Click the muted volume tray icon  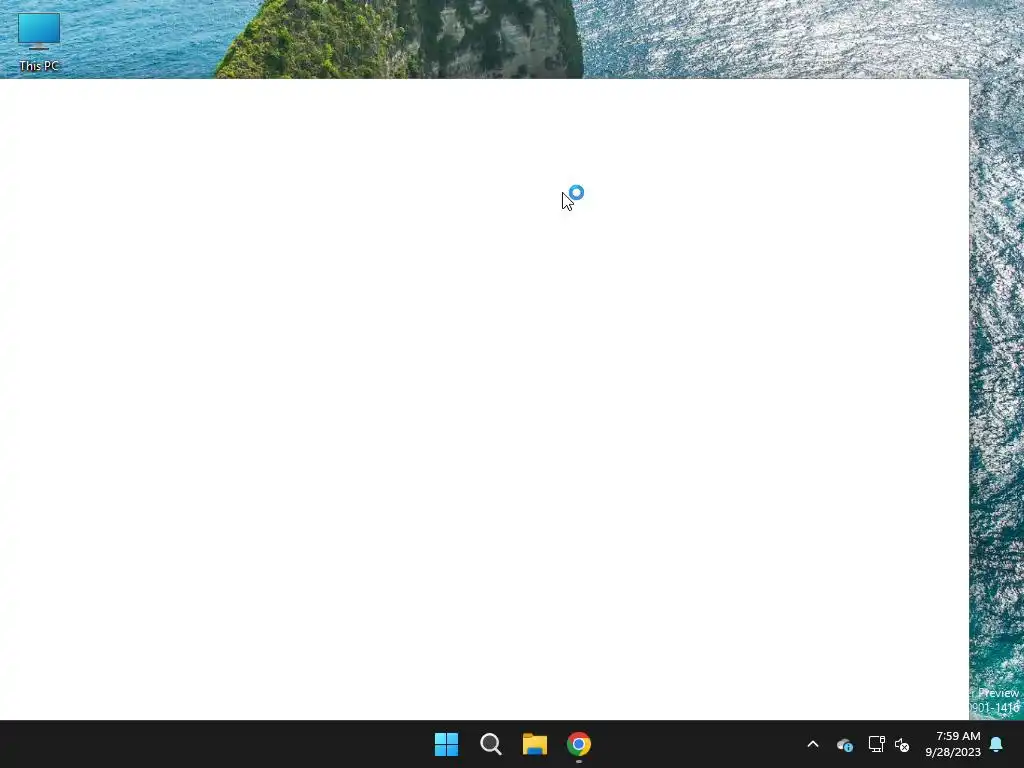pyautogui.click(x=902, y=744)
